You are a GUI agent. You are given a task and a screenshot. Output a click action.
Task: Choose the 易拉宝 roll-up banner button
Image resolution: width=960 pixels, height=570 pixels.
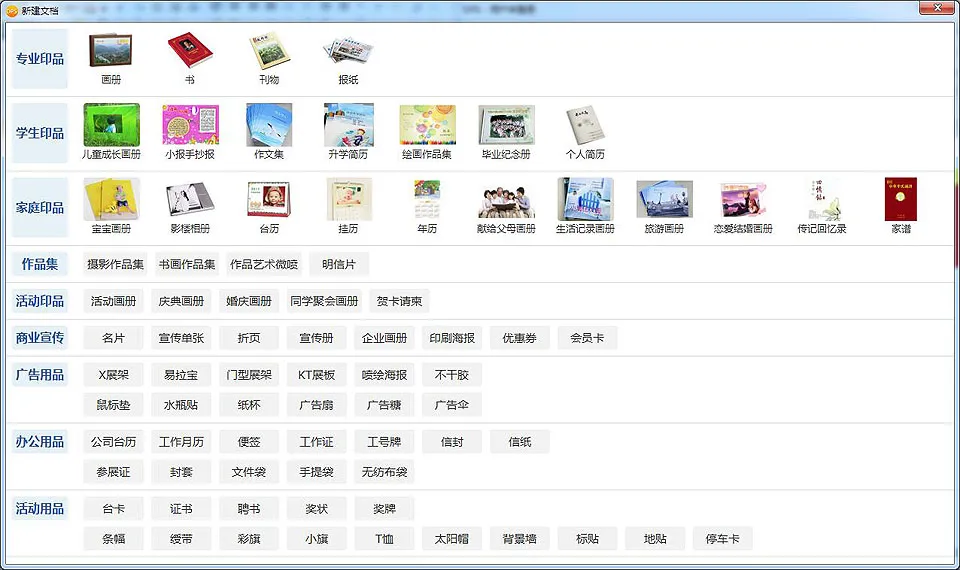(181, 375)
